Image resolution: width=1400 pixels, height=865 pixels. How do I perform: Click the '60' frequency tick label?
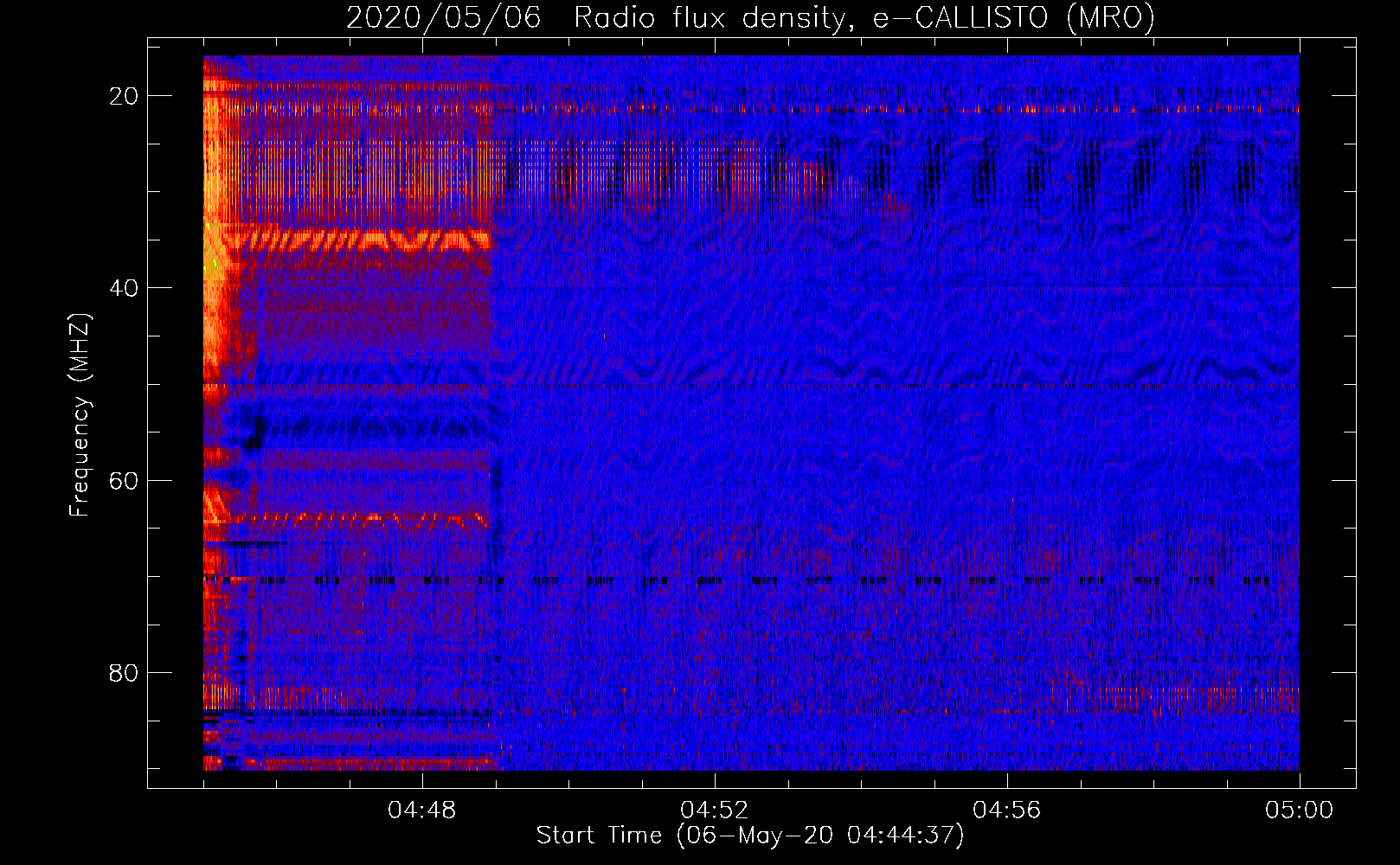click(x=124, y=480)
